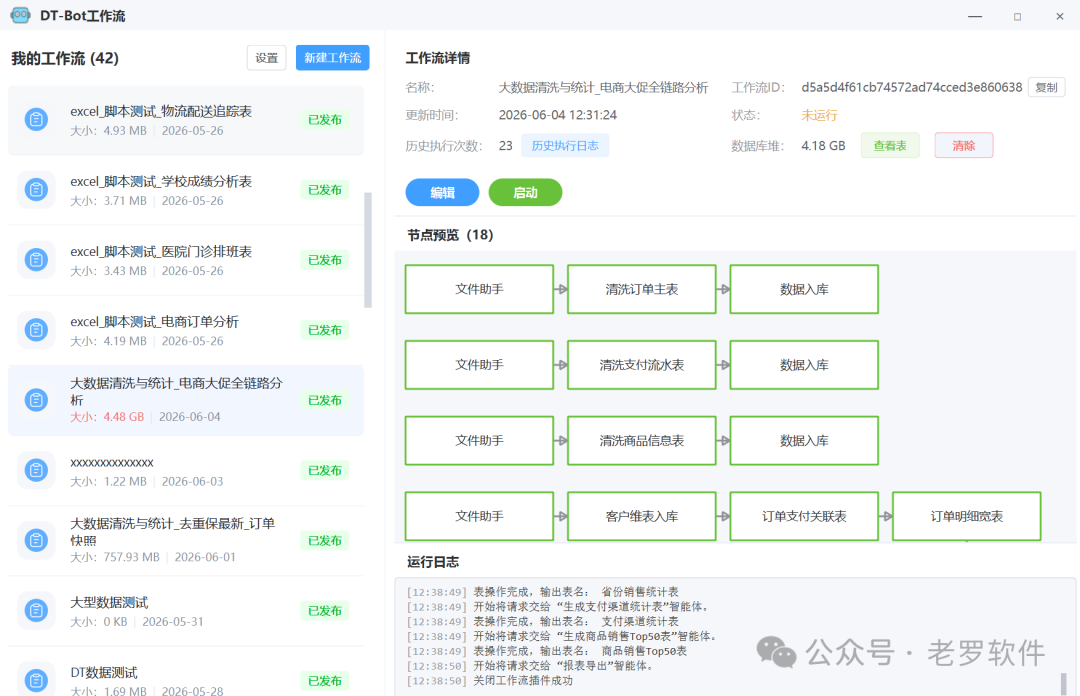The width and height of the screenshot is (1080, 696).
Task: Open 大型数据测试 workflow entry
Action: click(x=185, y=611)
